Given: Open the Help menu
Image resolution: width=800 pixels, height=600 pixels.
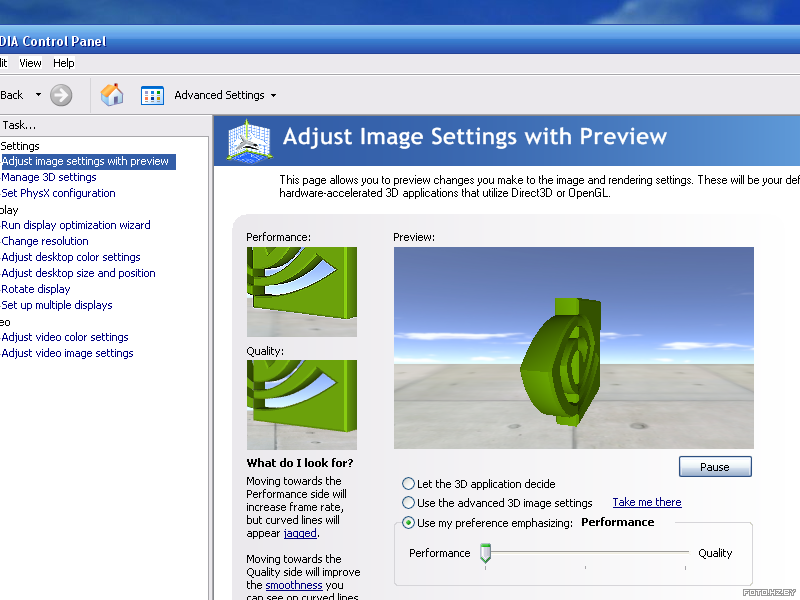Looking at the screenshot, I should click(x=64, y=63).
